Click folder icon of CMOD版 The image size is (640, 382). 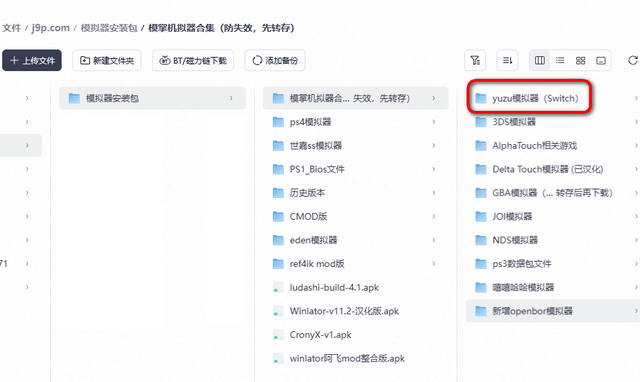pyautogui.click(x=278, y=216)
